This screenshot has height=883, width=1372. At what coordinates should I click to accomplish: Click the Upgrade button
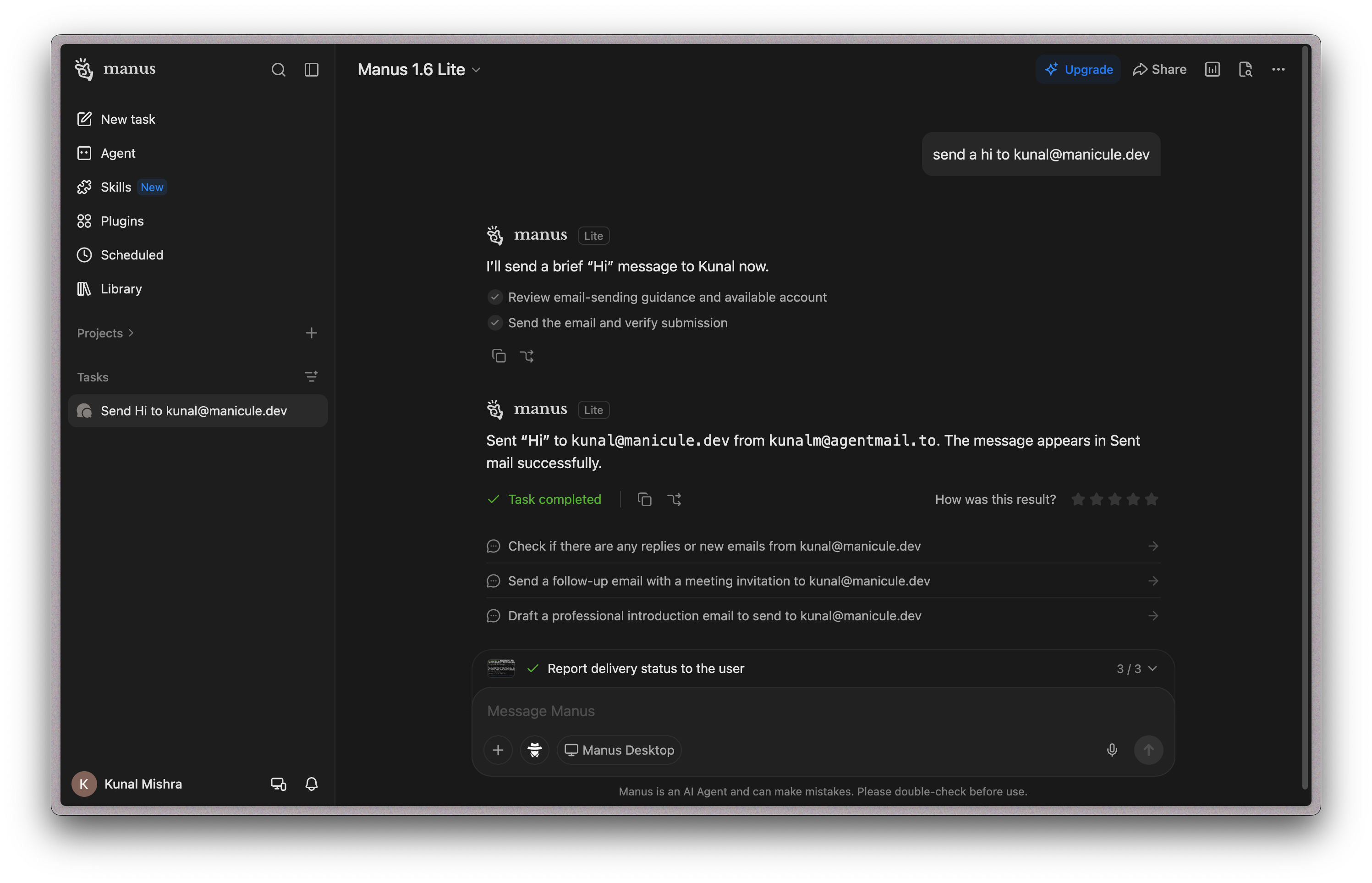1078,69
